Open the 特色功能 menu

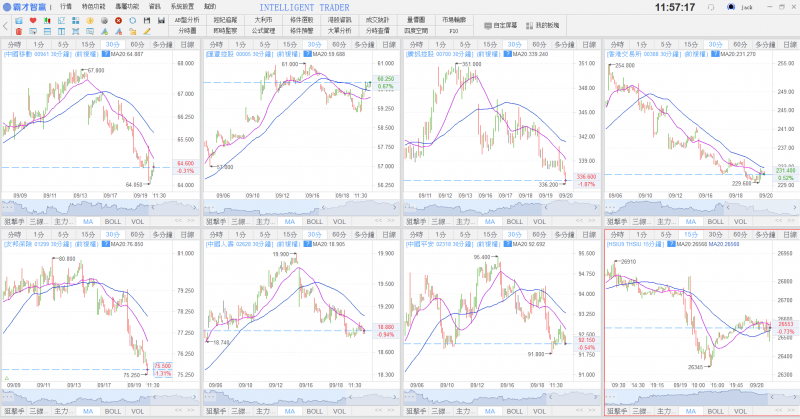(93, 6)
